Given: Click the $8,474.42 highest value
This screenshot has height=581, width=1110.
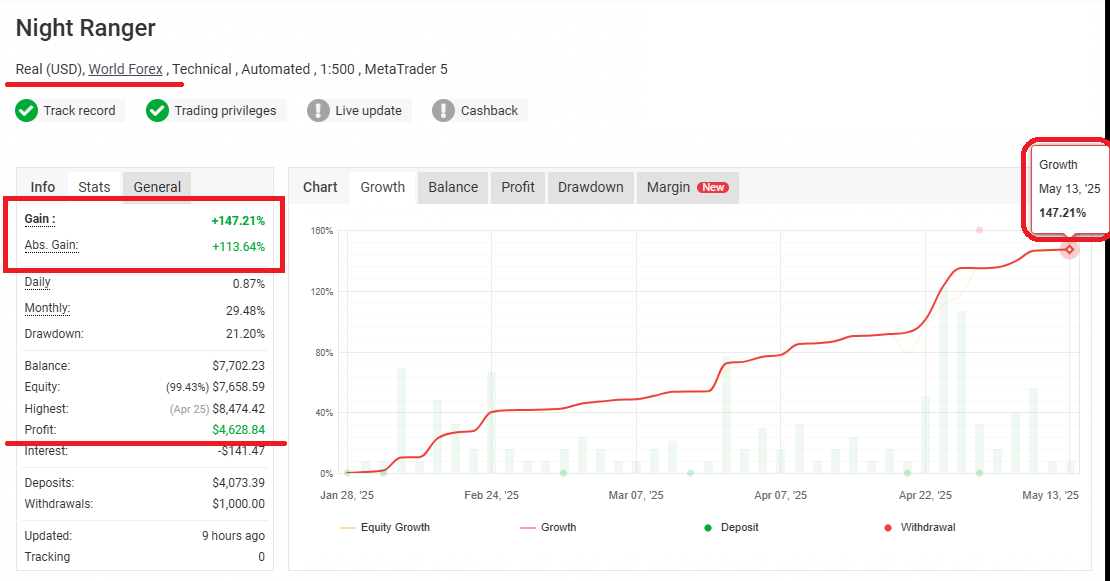Looking at the screenshot, I should click(x=239, y=409).
